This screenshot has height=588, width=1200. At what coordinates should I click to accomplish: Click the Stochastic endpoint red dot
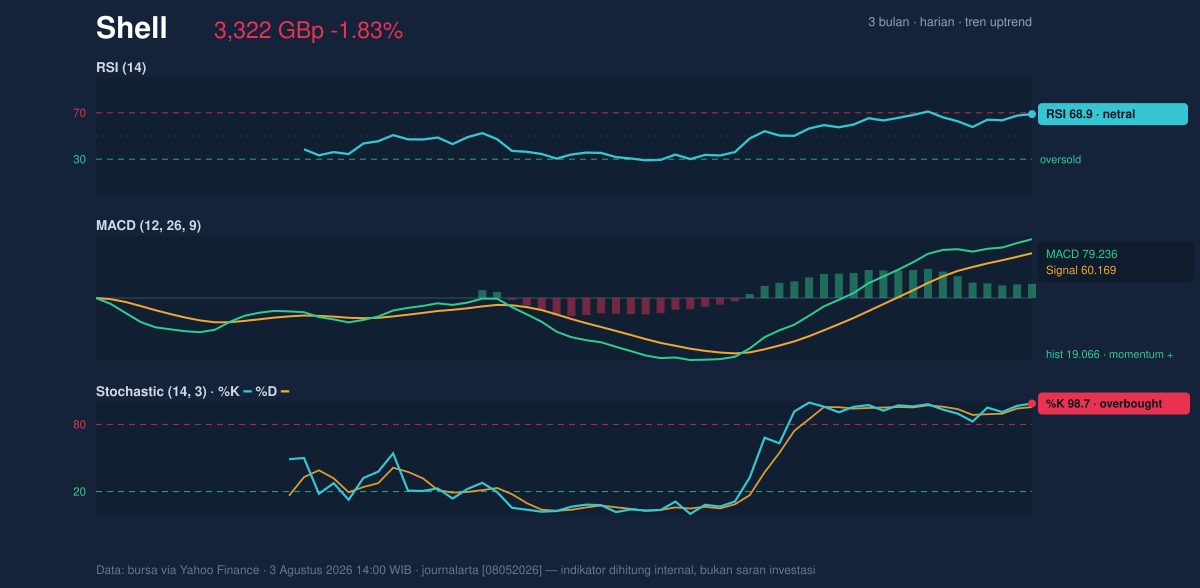1032,404
